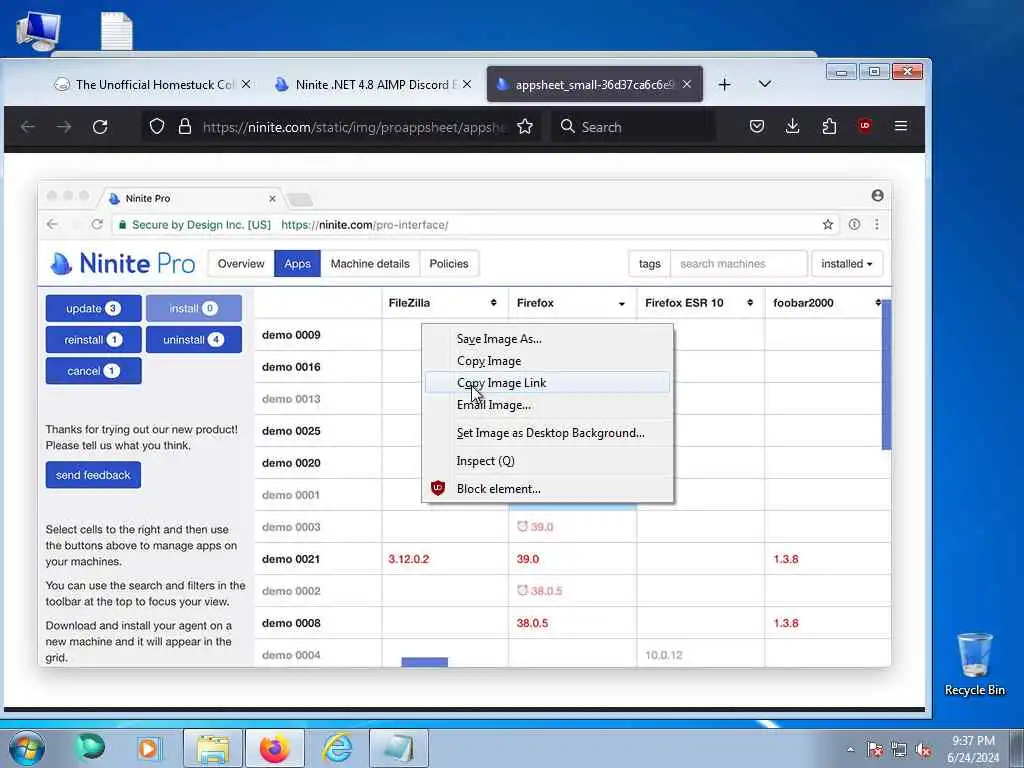1024x768 pixels.
Task: Open Firefox extensions puzzle icon
Action: pyautogui.click(x=829, y=126)
